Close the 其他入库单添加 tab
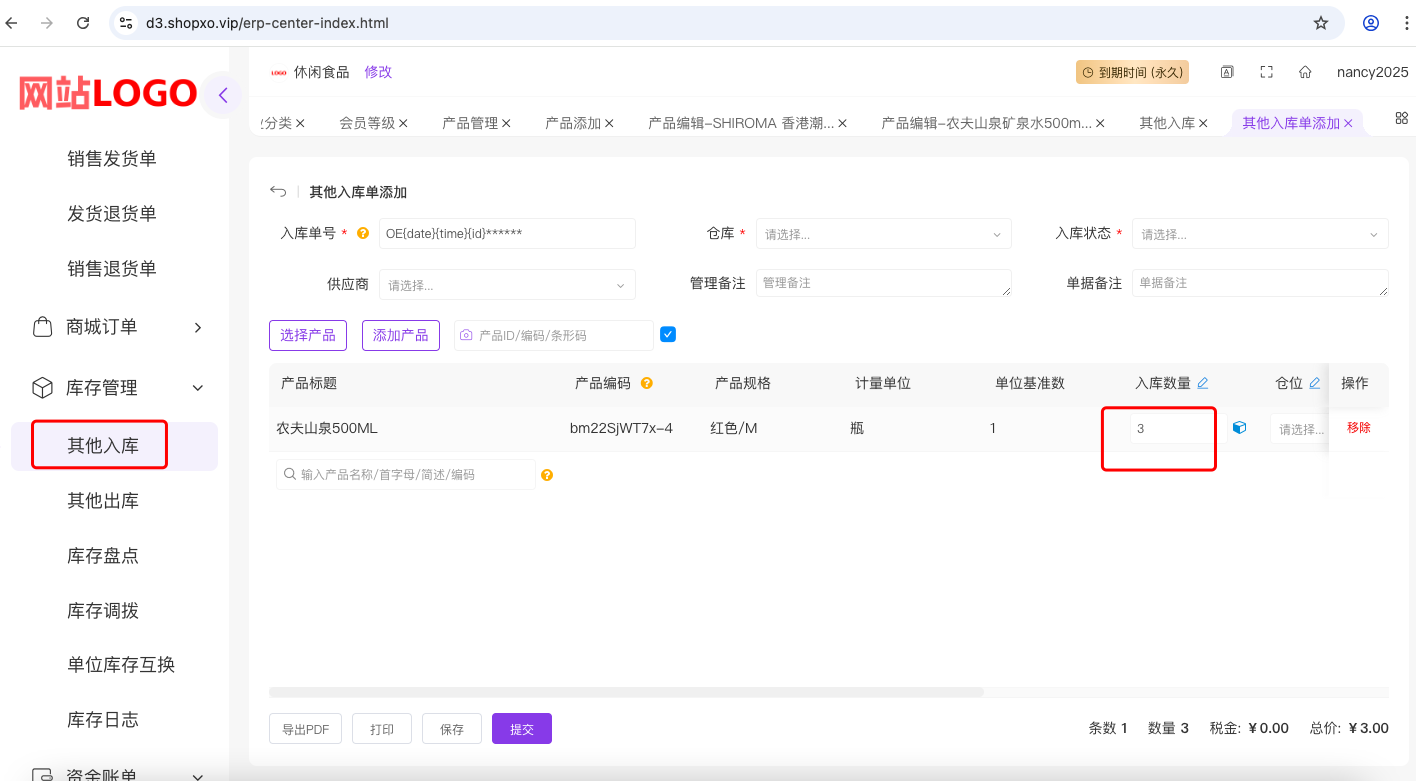The height and width of the screenshot is (781, 1416). pyautogui.click(x=1348, y=123)
